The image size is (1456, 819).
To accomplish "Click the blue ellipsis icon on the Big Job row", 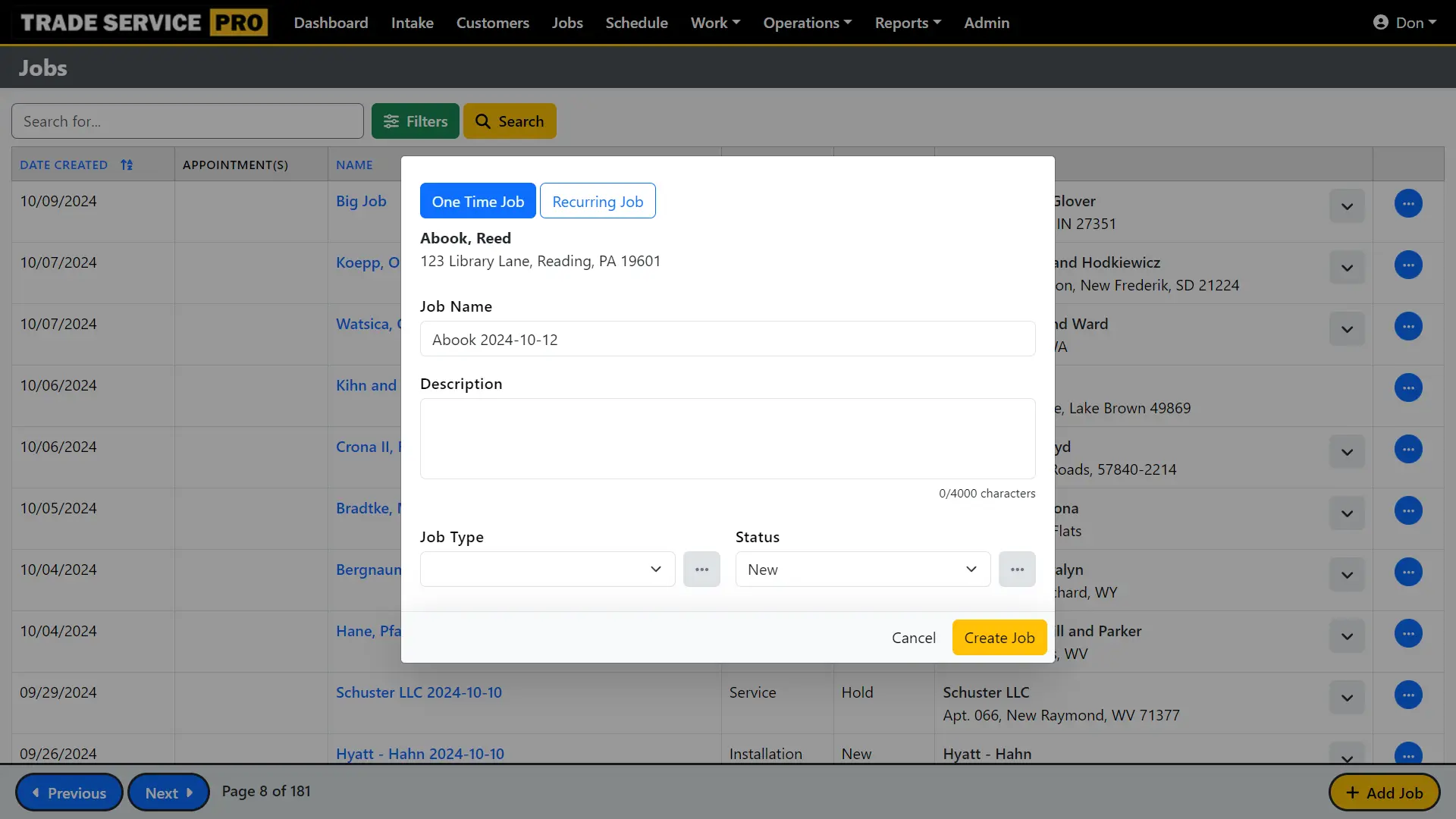I will [1408, 203].
